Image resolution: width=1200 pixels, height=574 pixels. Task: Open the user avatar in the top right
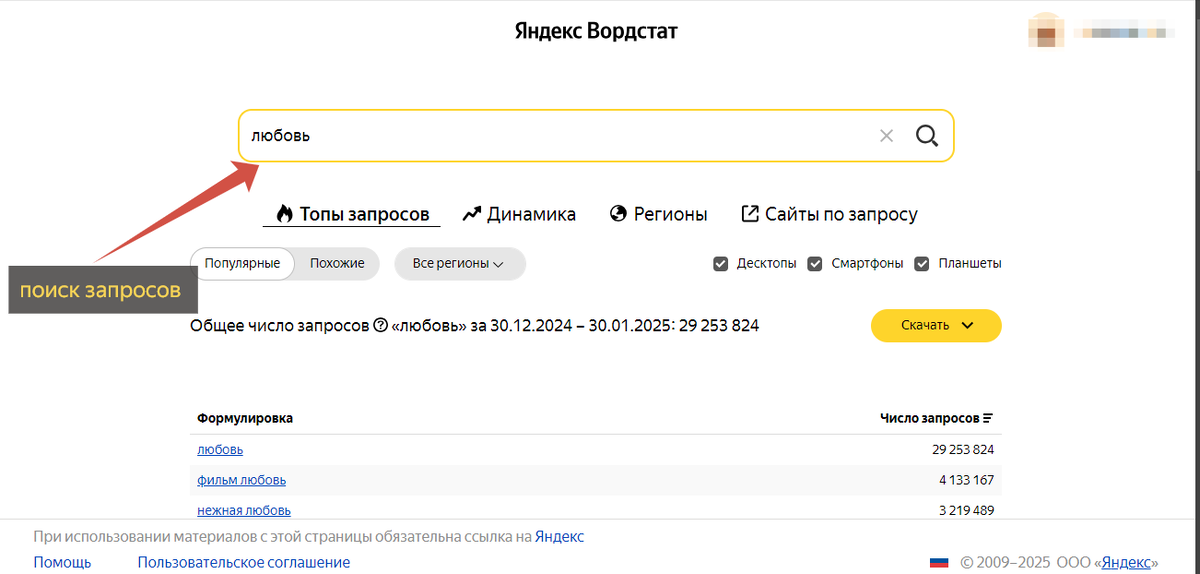coord(1046,30)
